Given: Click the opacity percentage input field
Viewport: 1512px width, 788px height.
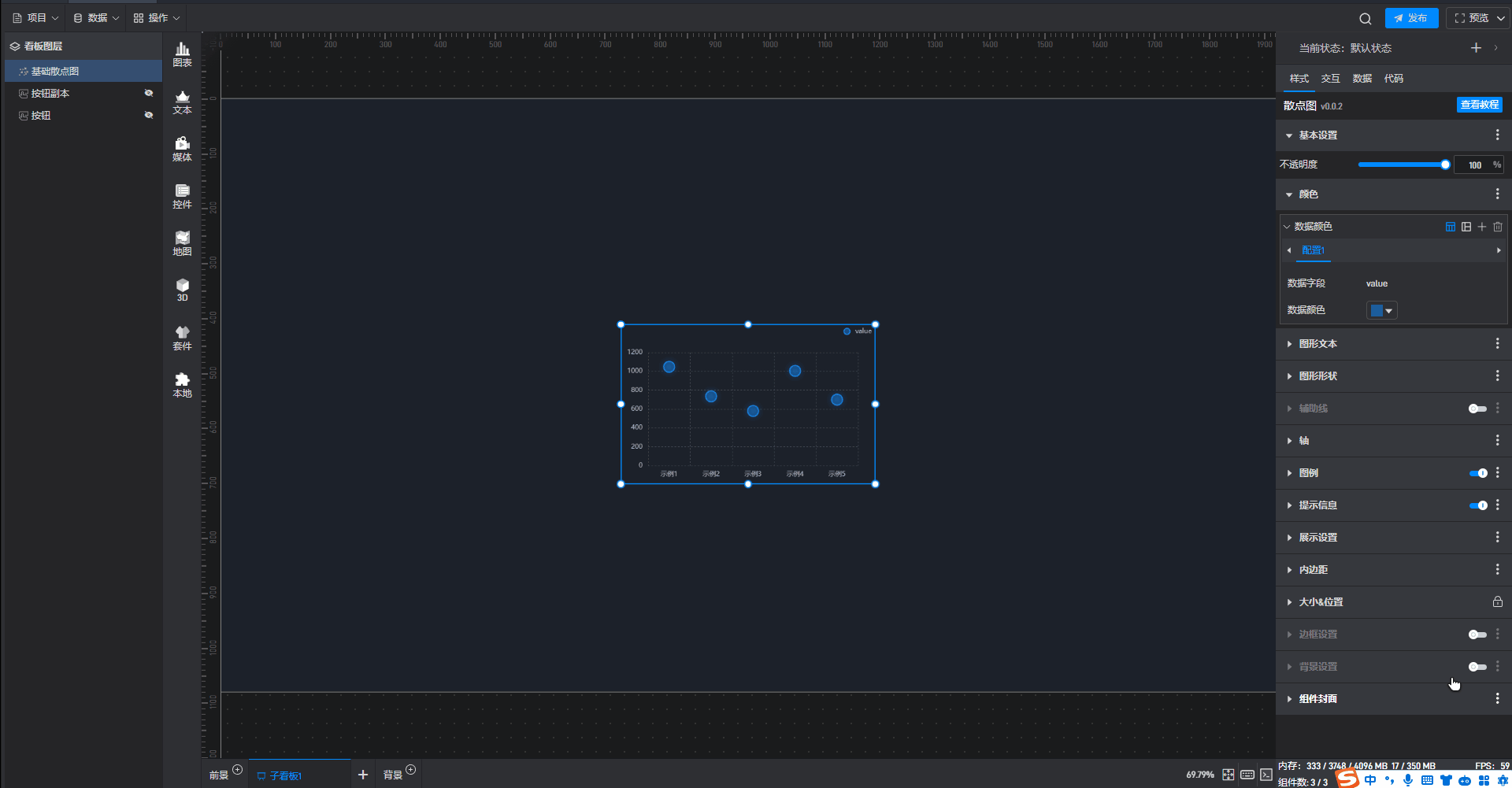Looking at the screenshot, I should coord(1474,165).
